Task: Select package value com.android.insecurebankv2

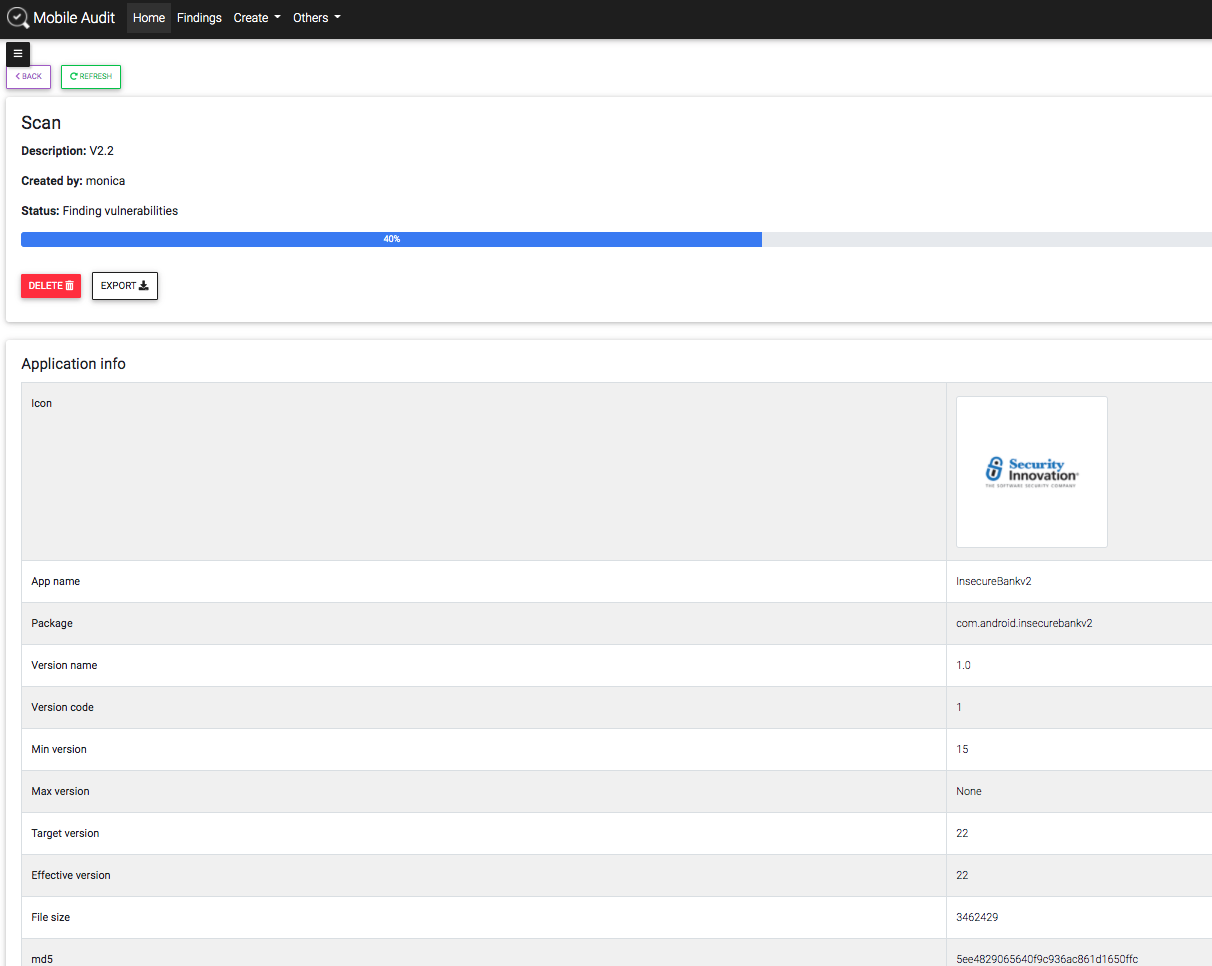Action: point(1024,623)
